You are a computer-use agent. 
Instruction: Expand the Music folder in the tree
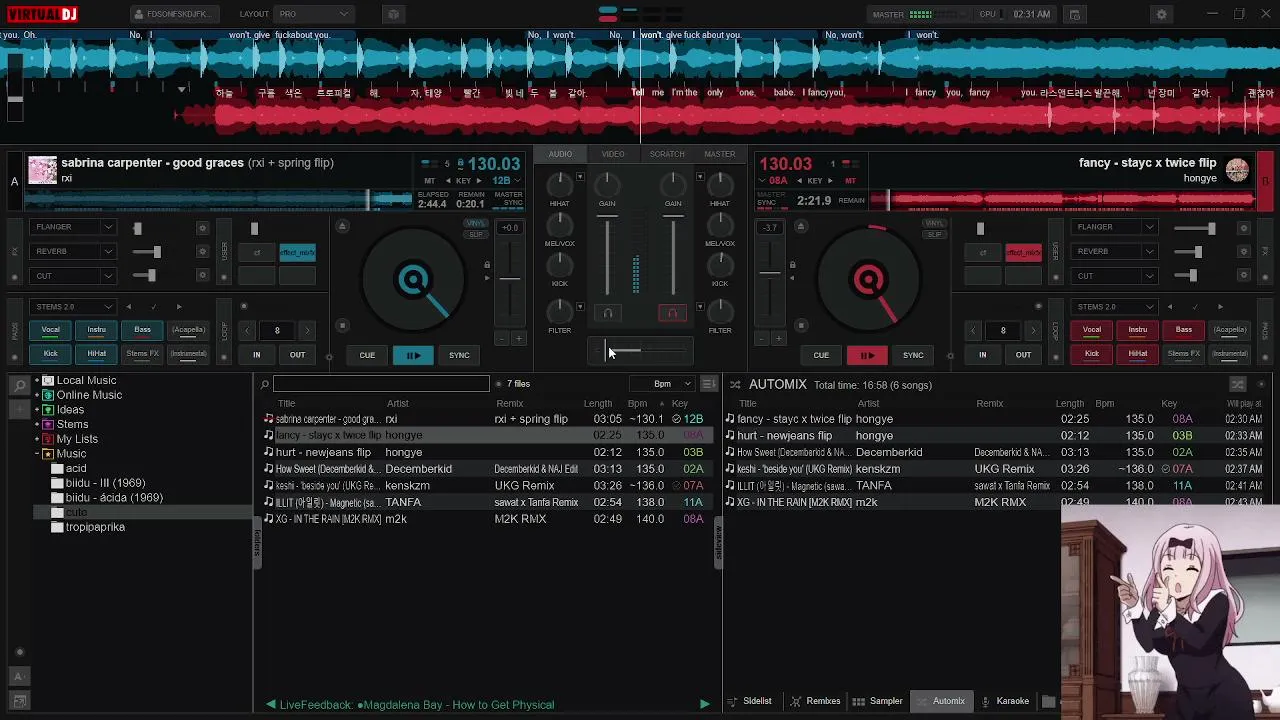[x=37, y=454]
